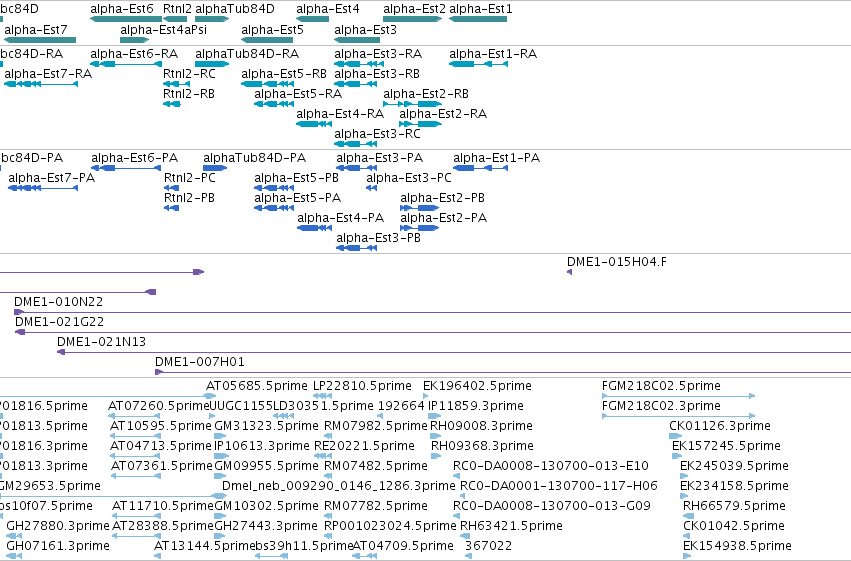Select the AT05685.5prime EST label
Viewport: 851px width, 561px height.
pos(257,386)
